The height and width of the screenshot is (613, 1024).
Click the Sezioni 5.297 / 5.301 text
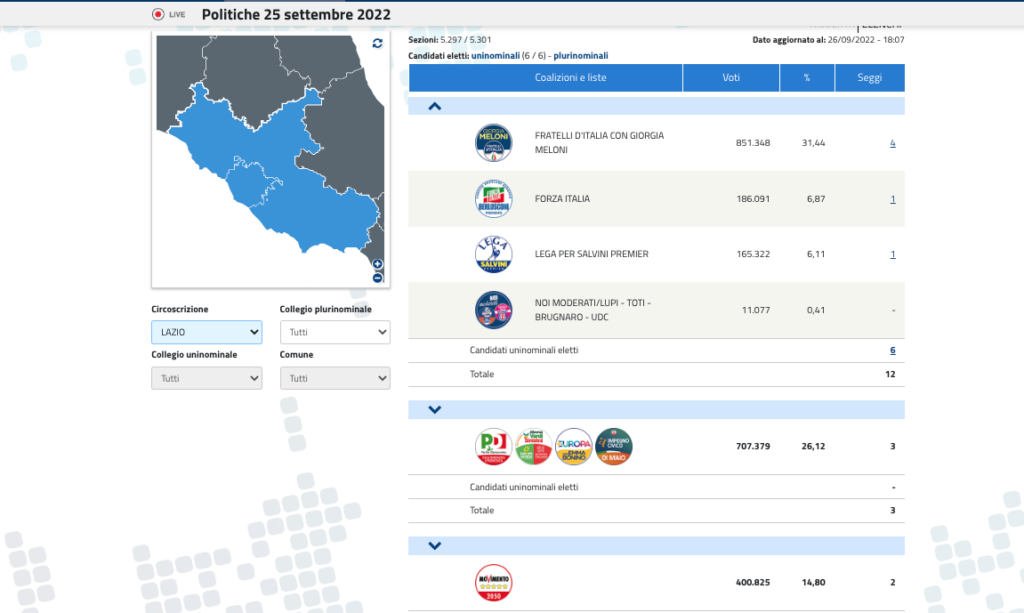(x=450, y=40)
